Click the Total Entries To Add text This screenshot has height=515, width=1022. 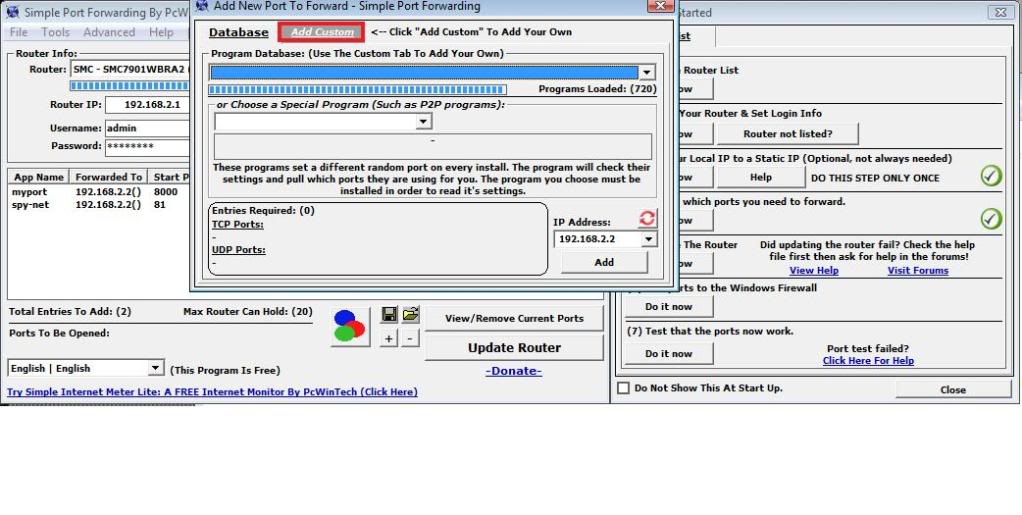(x=70, y=312)
